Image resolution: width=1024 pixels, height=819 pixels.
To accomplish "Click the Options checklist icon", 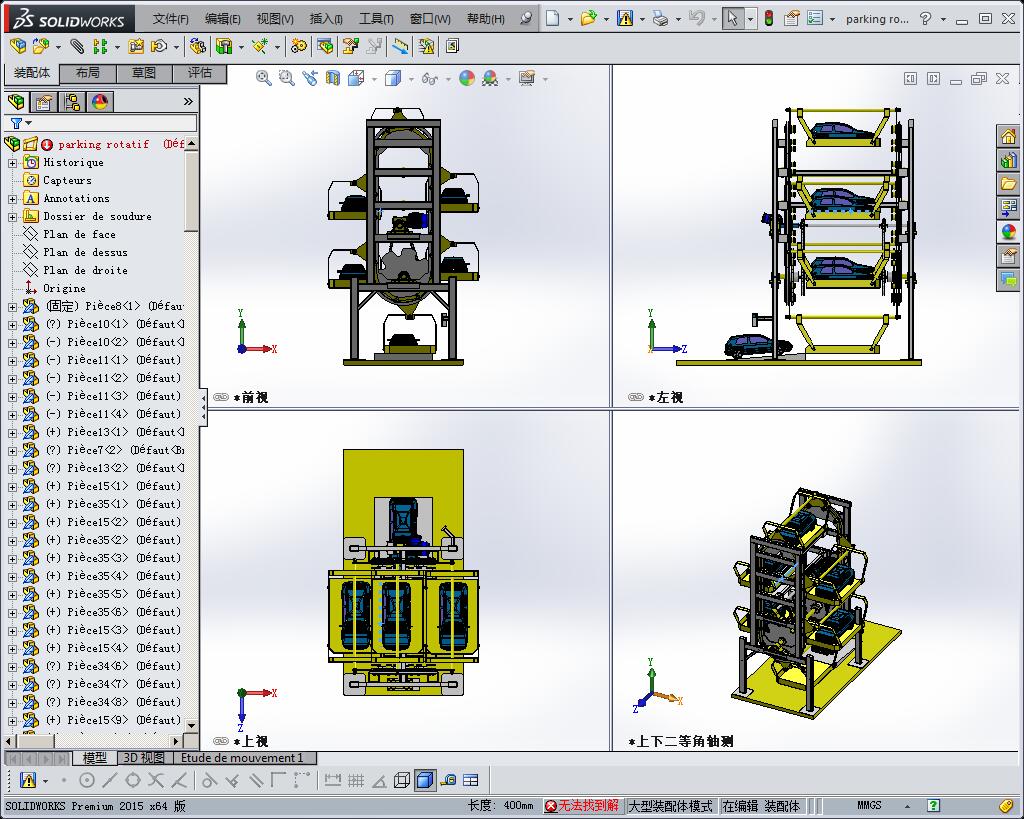I will pyautogui.click(x=815, y=18).
